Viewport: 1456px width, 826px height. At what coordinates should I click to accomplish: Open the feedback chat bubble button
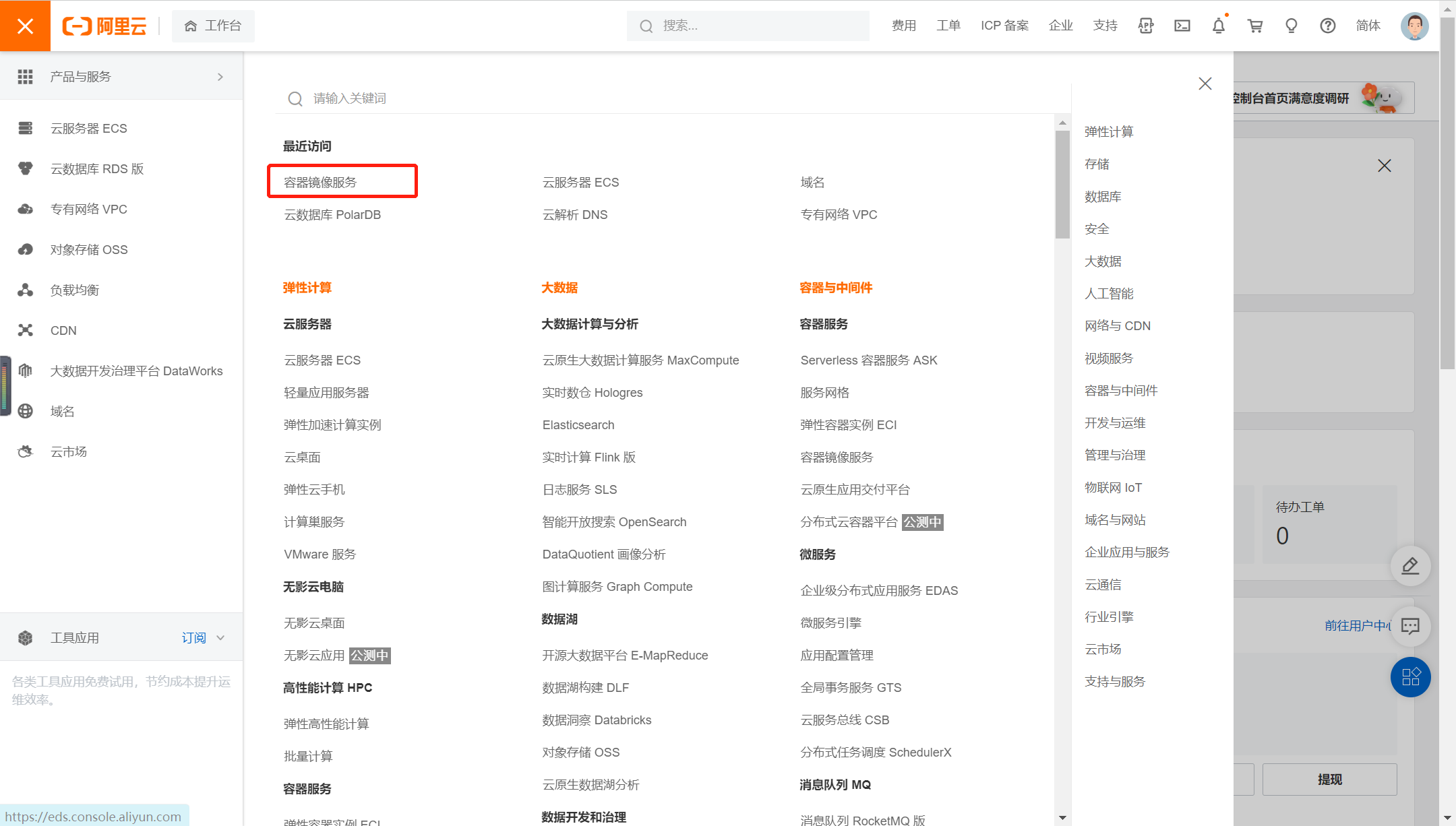pyautogui.click(x=1410, y=626)
